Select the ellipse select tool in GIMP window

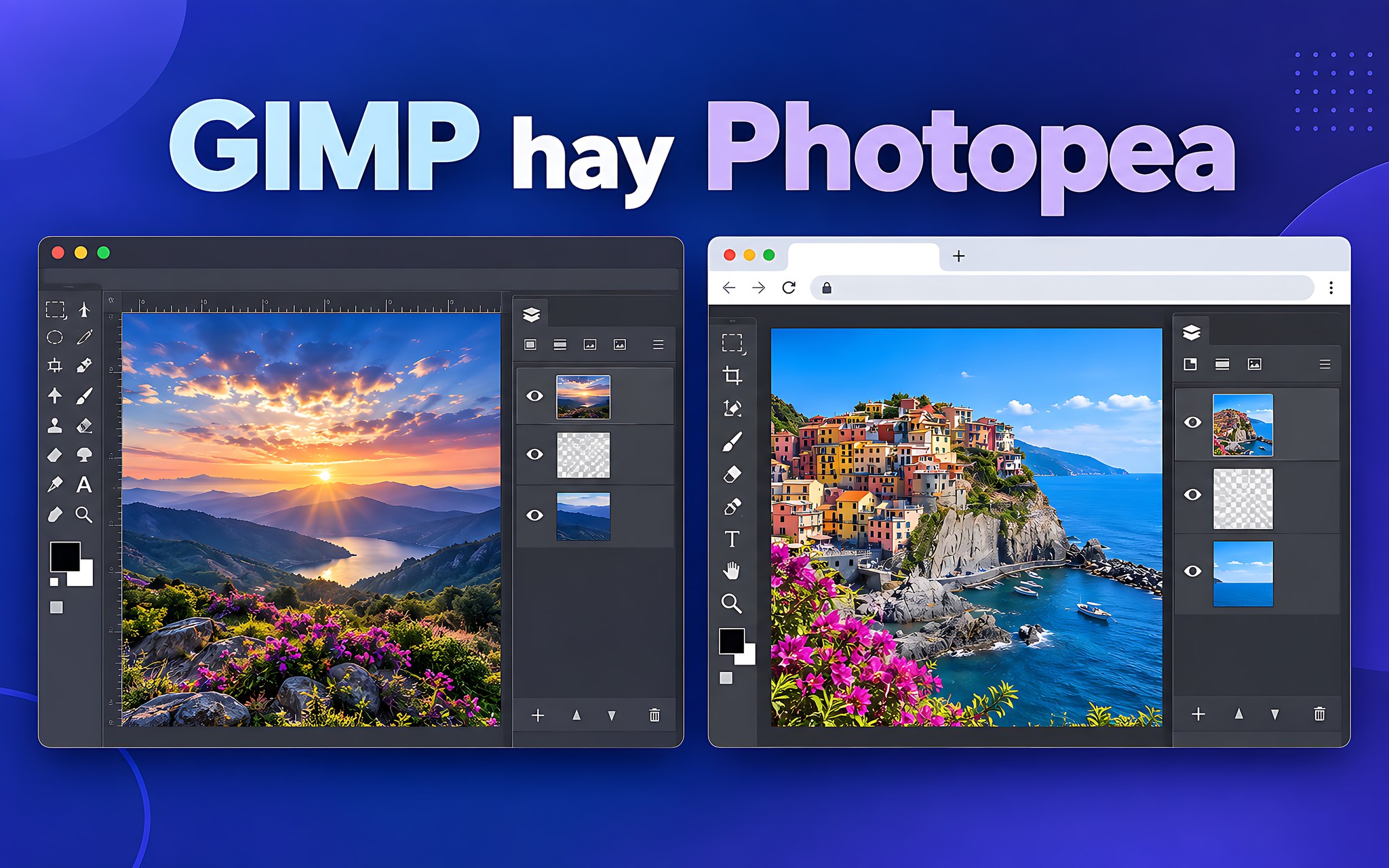pos(55,337)
